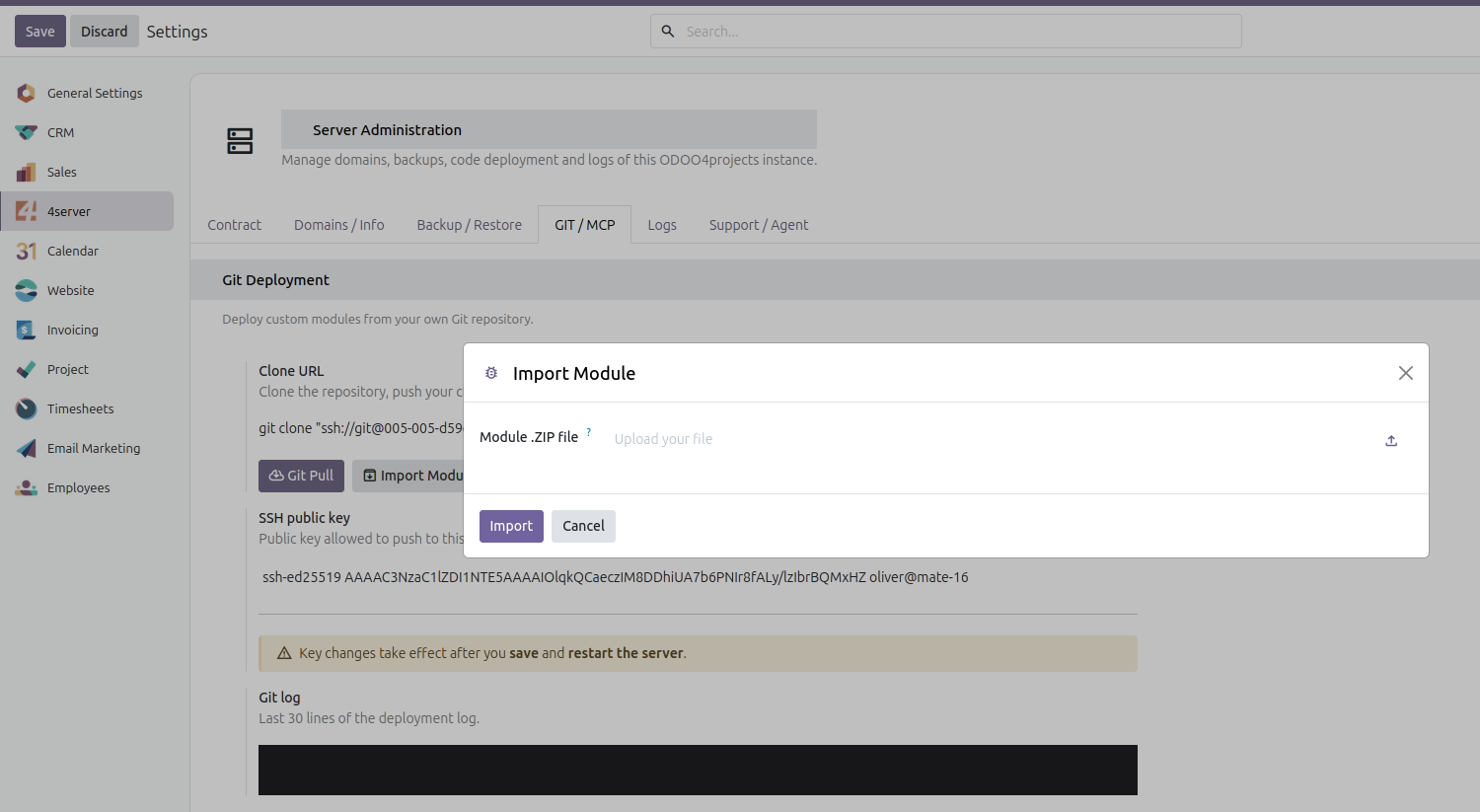
Task: Click the git clone URL text
Action: [x=361, y=428]
